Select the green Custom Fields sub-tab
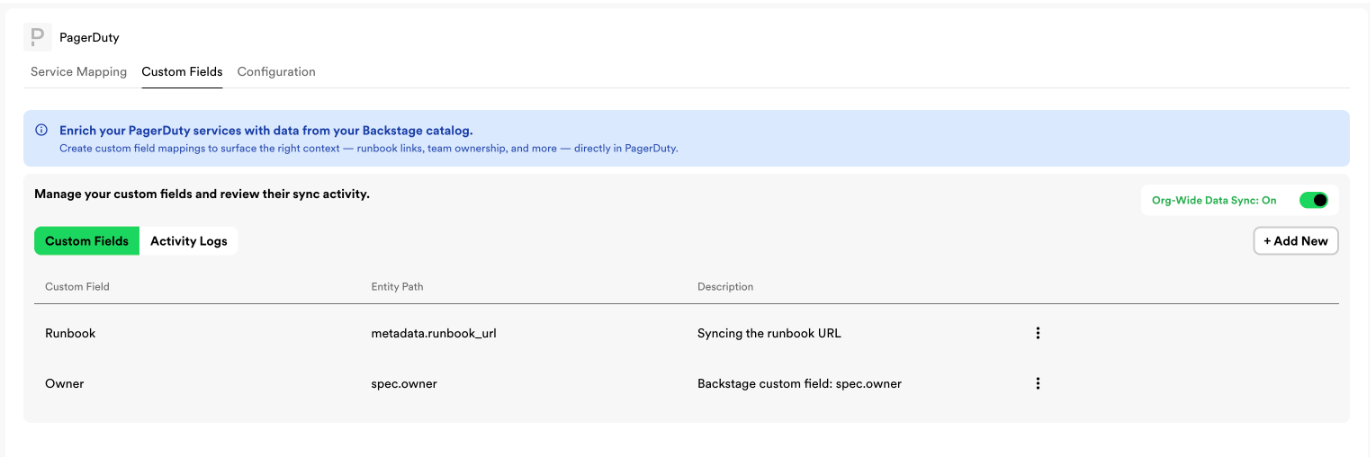 (x=87, y=241)
